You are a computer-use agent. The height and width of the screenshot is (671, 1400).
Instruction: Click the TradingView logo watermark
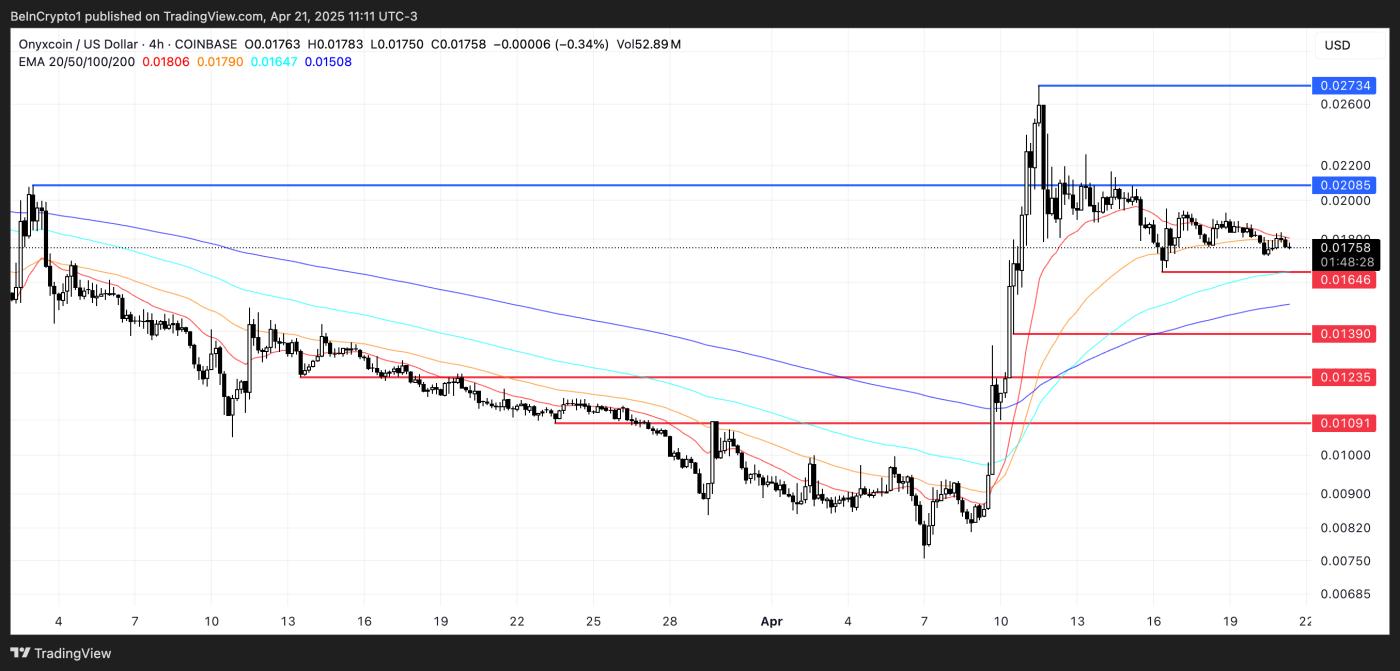coord(62,652)
